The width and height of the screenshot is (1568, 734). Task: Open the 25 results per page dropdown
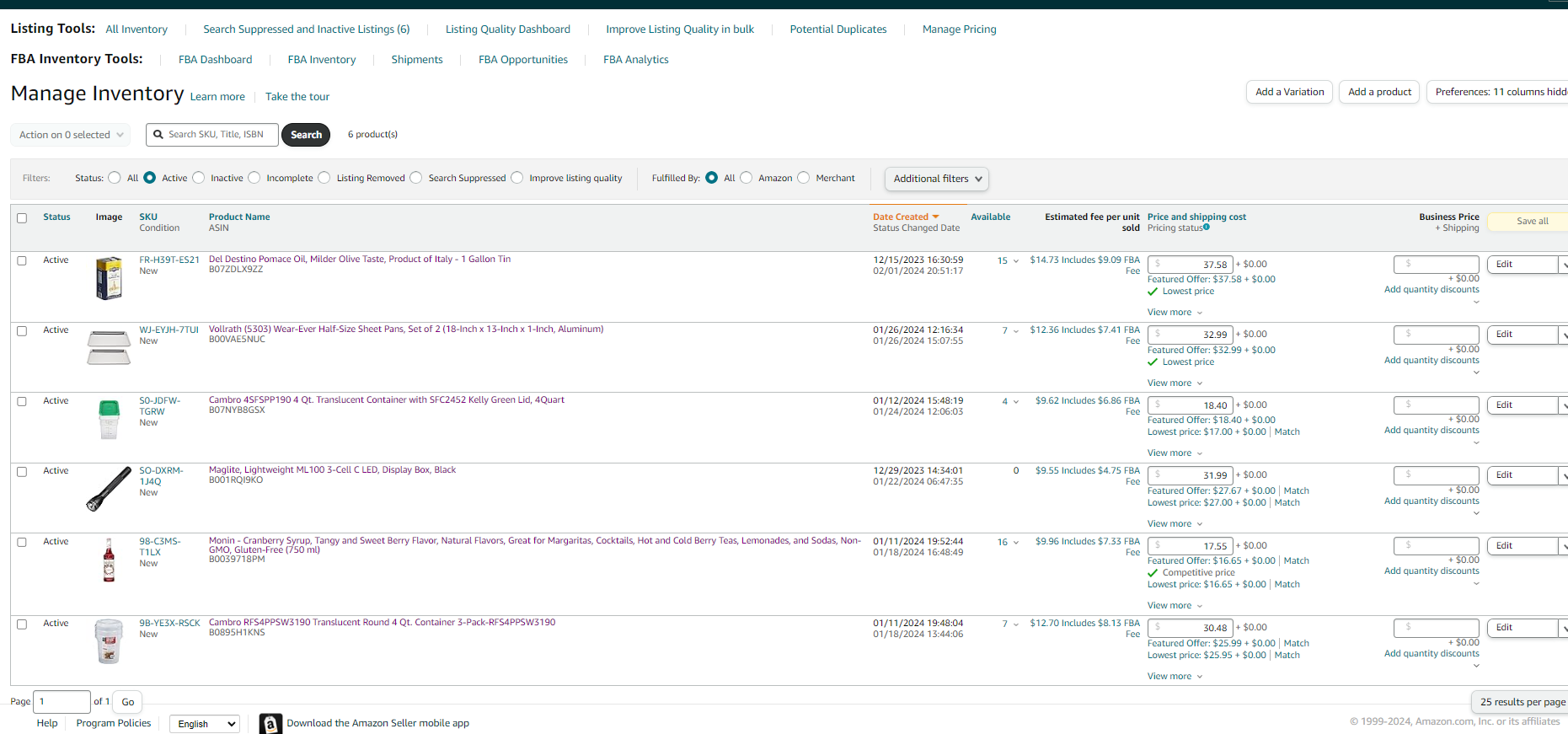(1522, 702)
